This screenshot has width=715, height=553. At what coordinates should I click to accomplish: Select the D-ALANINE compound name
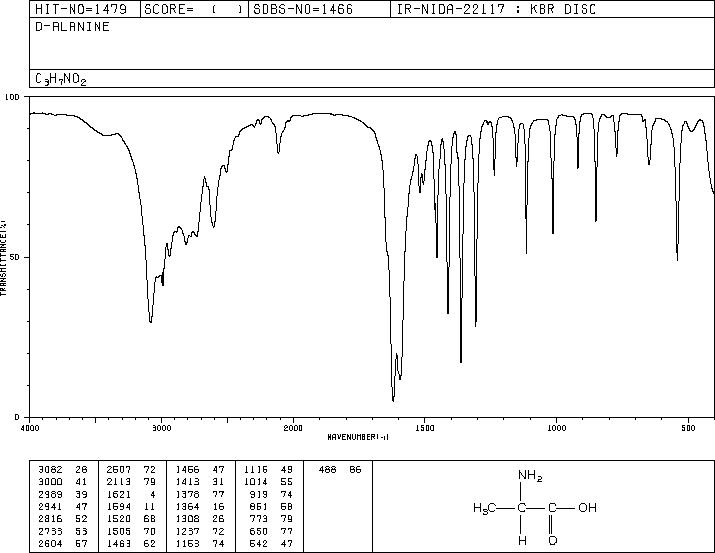click(72, 27)
